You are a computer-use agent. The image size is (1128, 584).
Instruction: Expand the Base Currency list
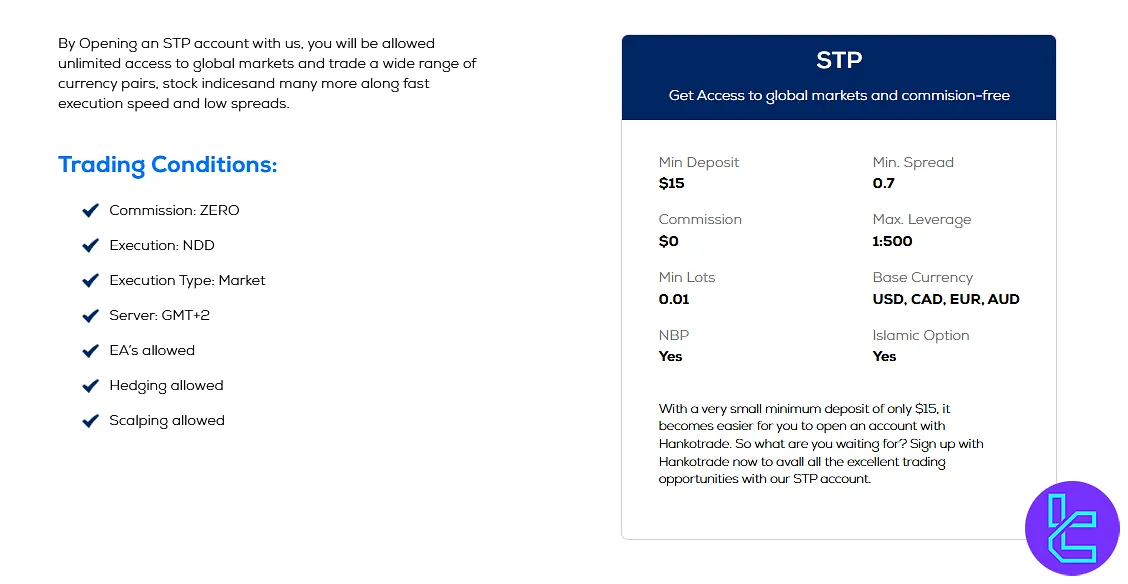click(945, 299)
